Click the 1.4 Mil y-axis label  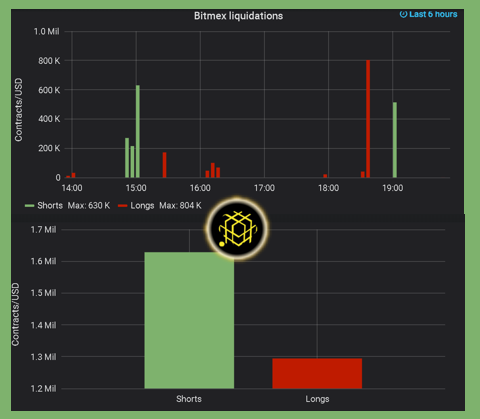[x=43, y=325]
